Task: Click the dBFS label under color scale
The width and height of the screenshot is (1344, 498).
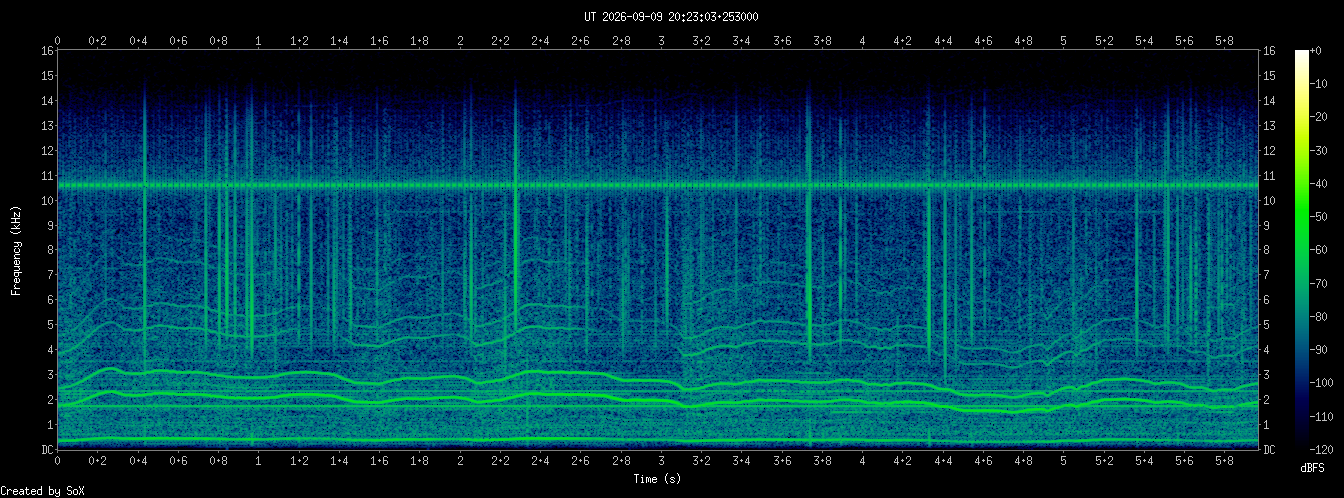Action: tap(1312, 468)
